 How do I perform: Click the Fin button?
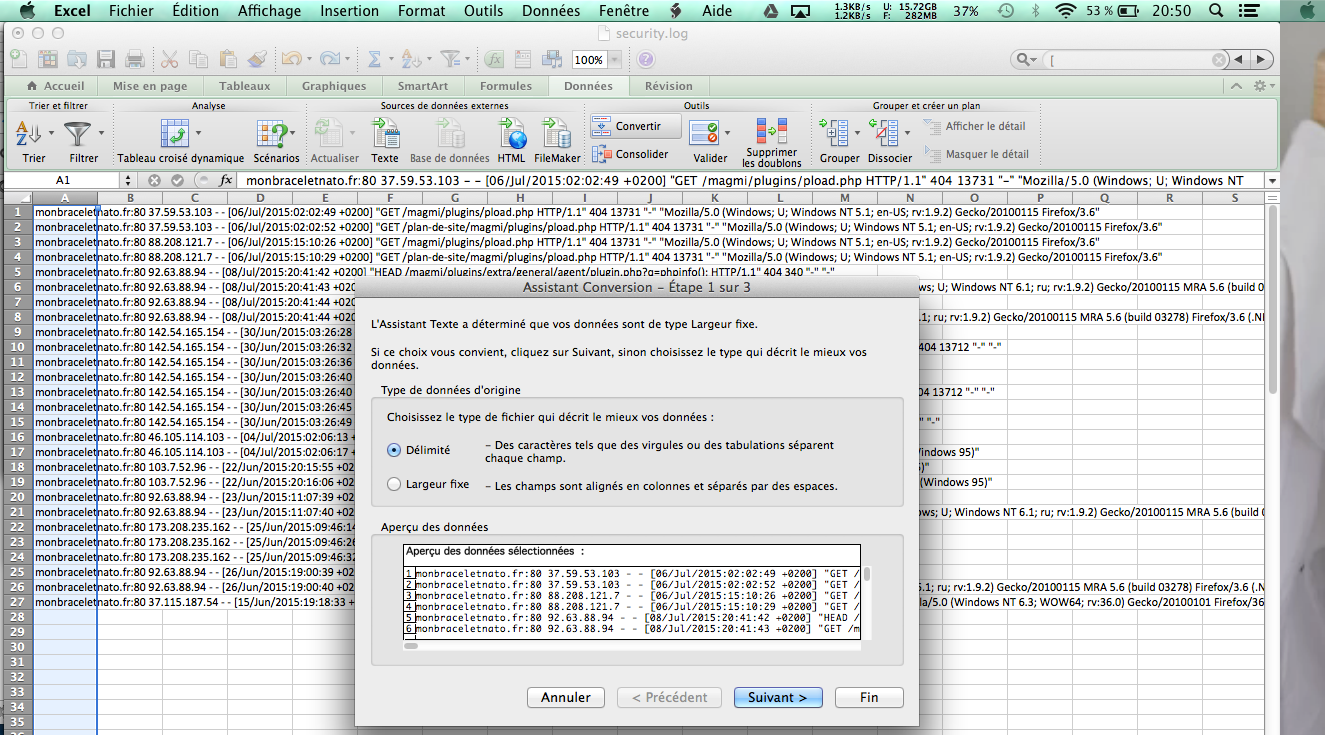tap(869, 697)
